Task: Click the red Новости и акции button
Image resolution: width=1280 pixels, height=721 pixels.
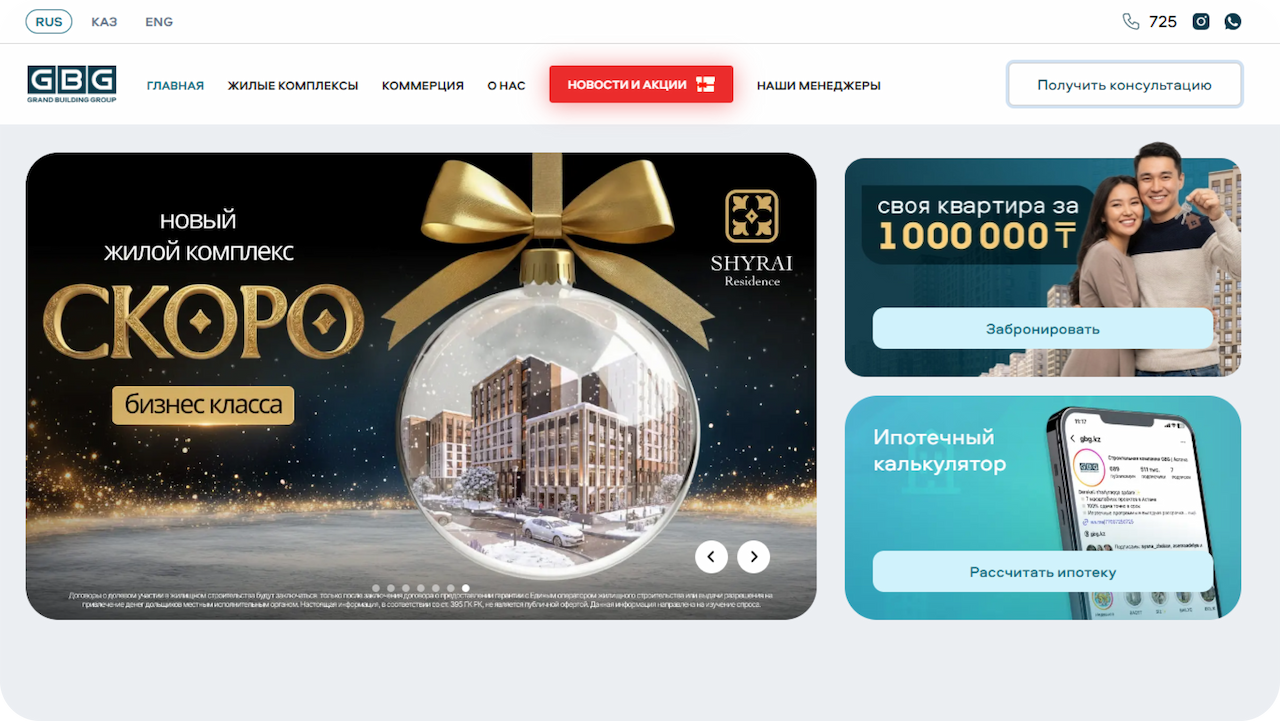Action: pyautogui.click(x=641, y=85)
